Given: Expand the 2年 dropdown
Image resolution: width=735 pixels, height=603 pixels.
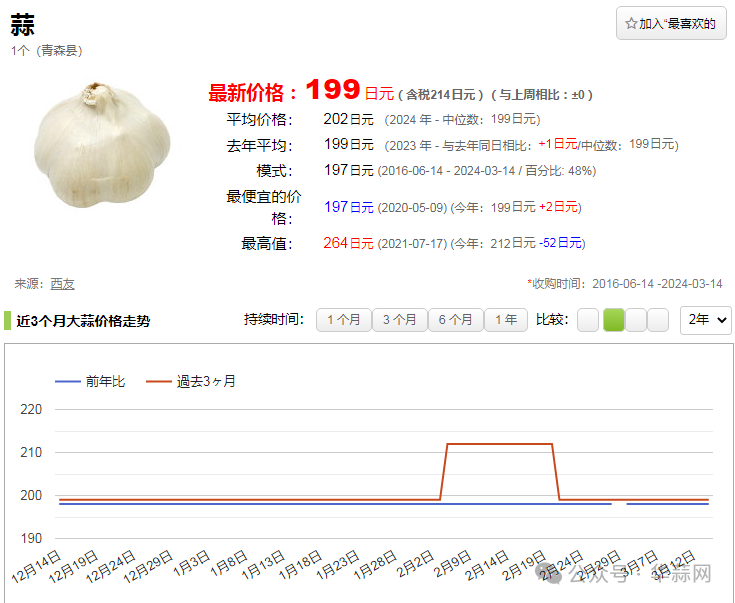Looking at the screenshot, I should click(x=705, y=320).
